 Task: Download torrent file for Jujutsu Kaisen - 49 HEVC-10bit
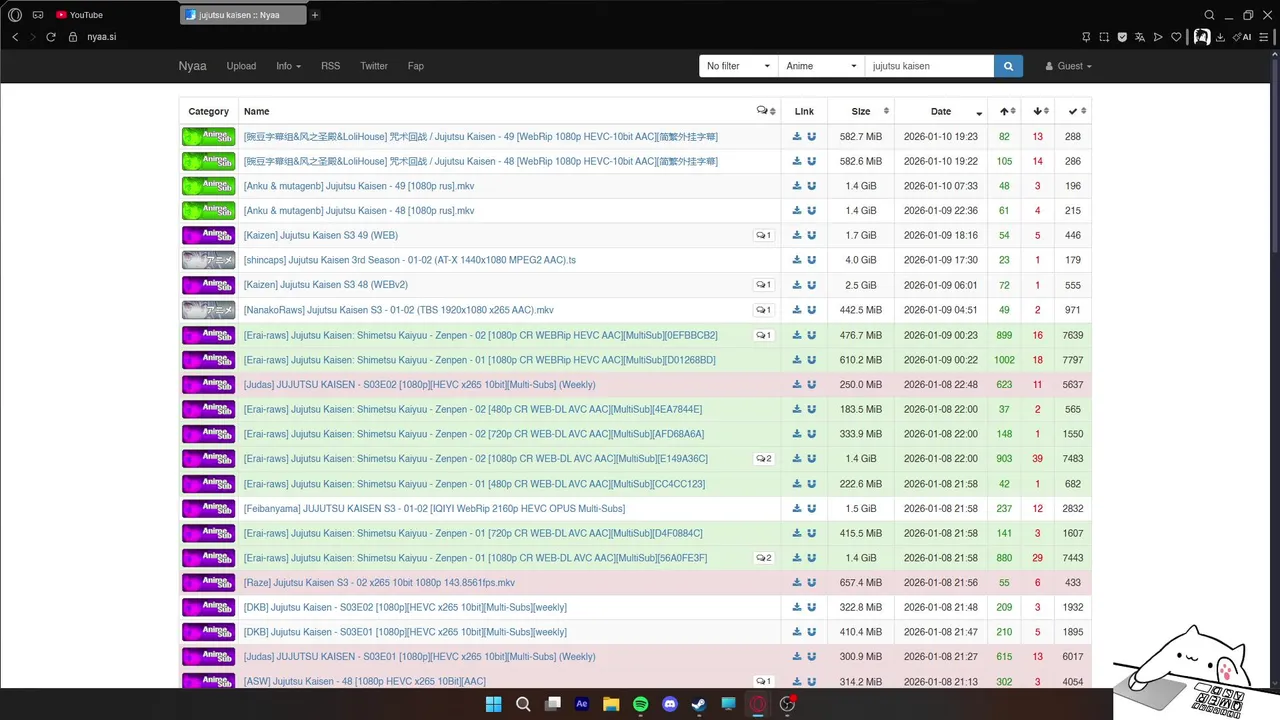coord(797,136)
